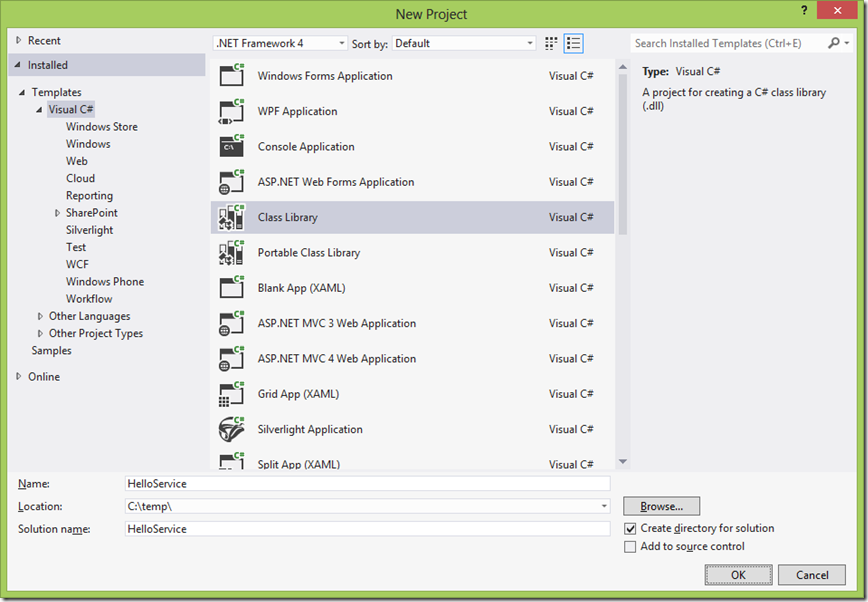Image resolution: width=868 pixels, height=602 pixels.
Task: Toggle Create directory for solution checkbox
Action: coord(630,528)
